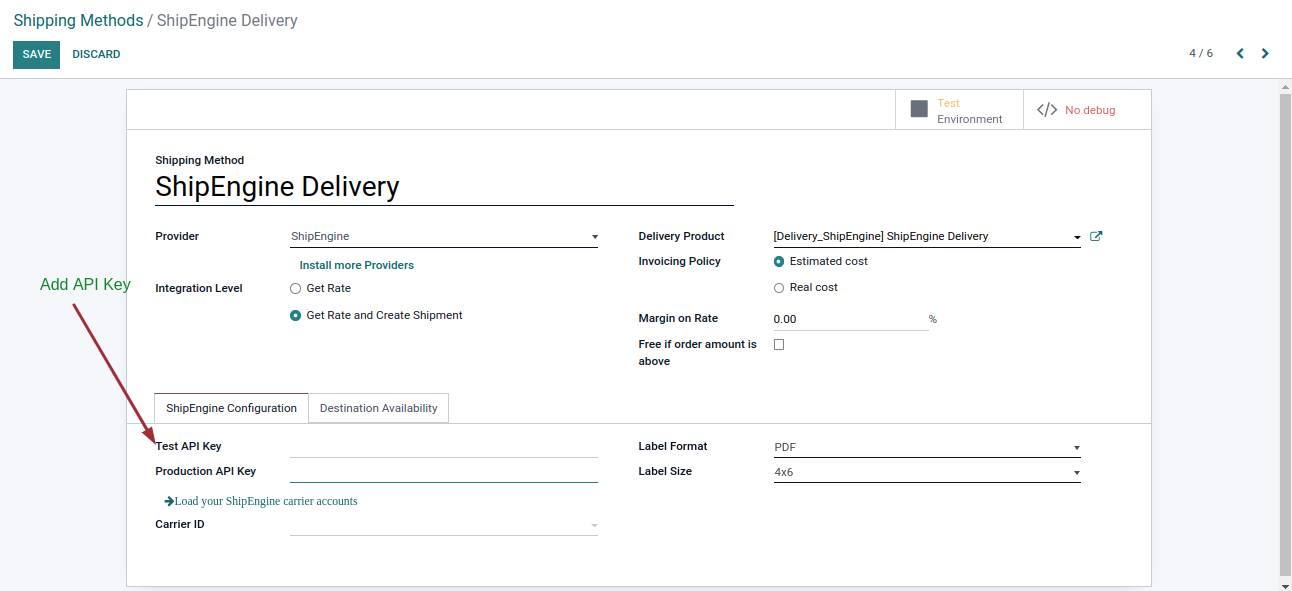Toggle Test Environment square icon

tap(919, 109)
